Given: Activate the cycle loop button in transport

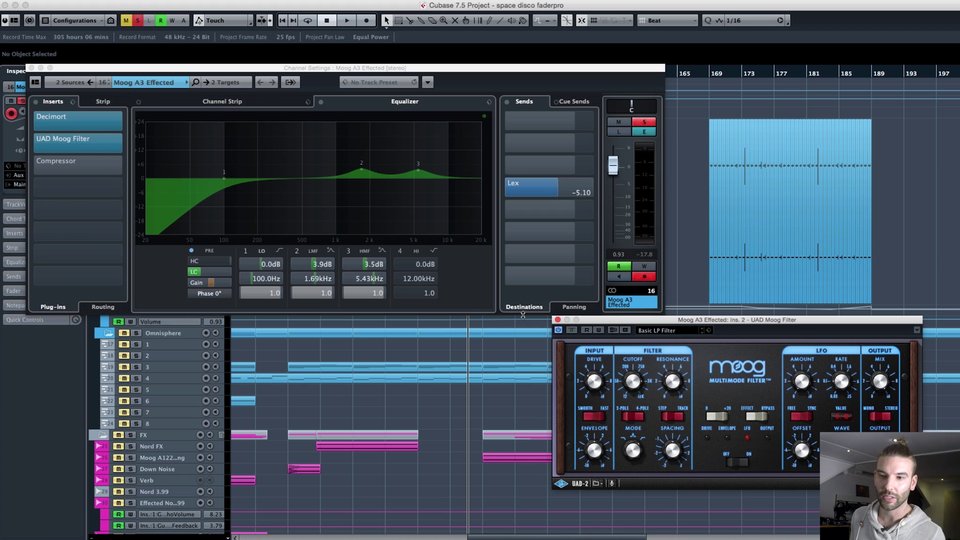Looking at the screenshot, I should click(x=308, y=20).
